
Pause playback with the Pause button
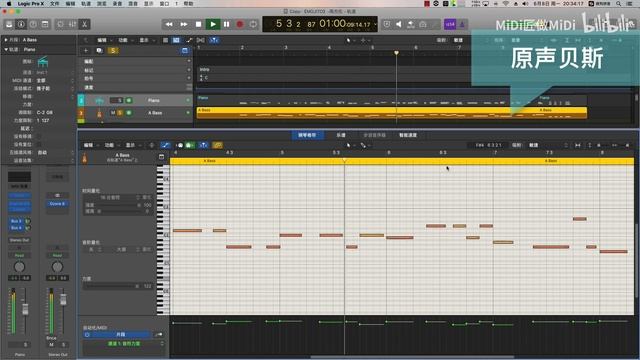[x=227, y=24]
